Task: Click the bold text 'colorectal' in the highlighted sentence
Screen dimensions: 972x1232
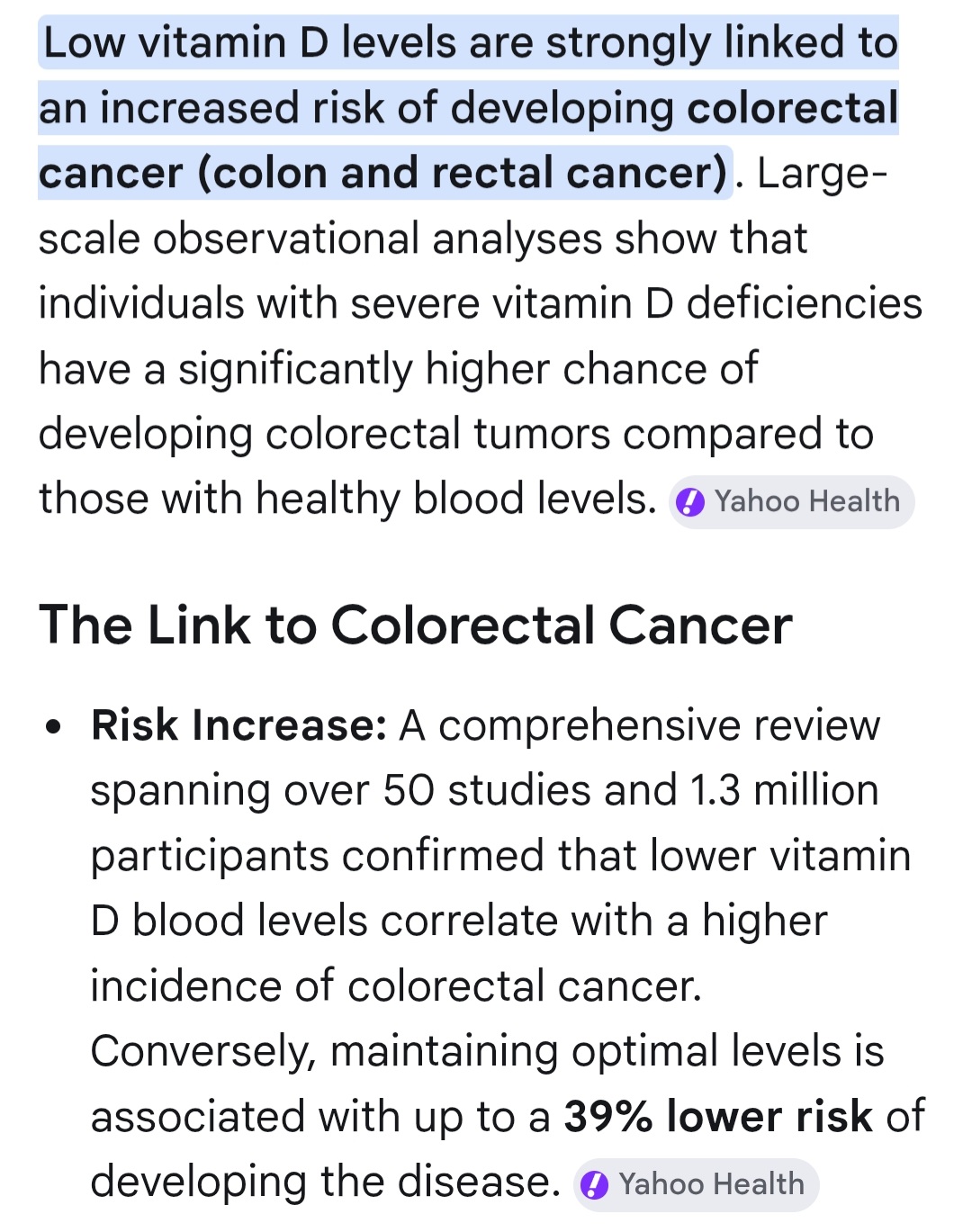Action: pos(793,108)
